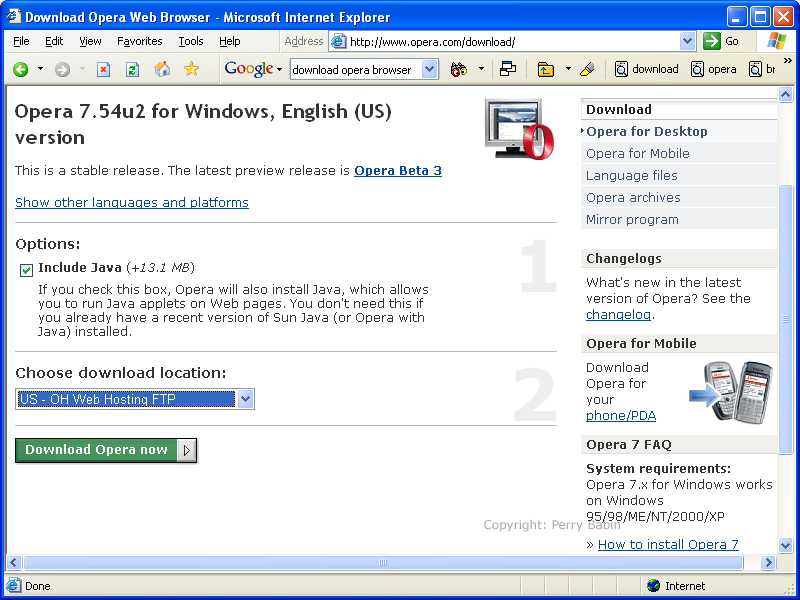This screenshot has height=600, width=800.
Task: Select Opera for Desktop sidebar item
Action: pos(679,132)
